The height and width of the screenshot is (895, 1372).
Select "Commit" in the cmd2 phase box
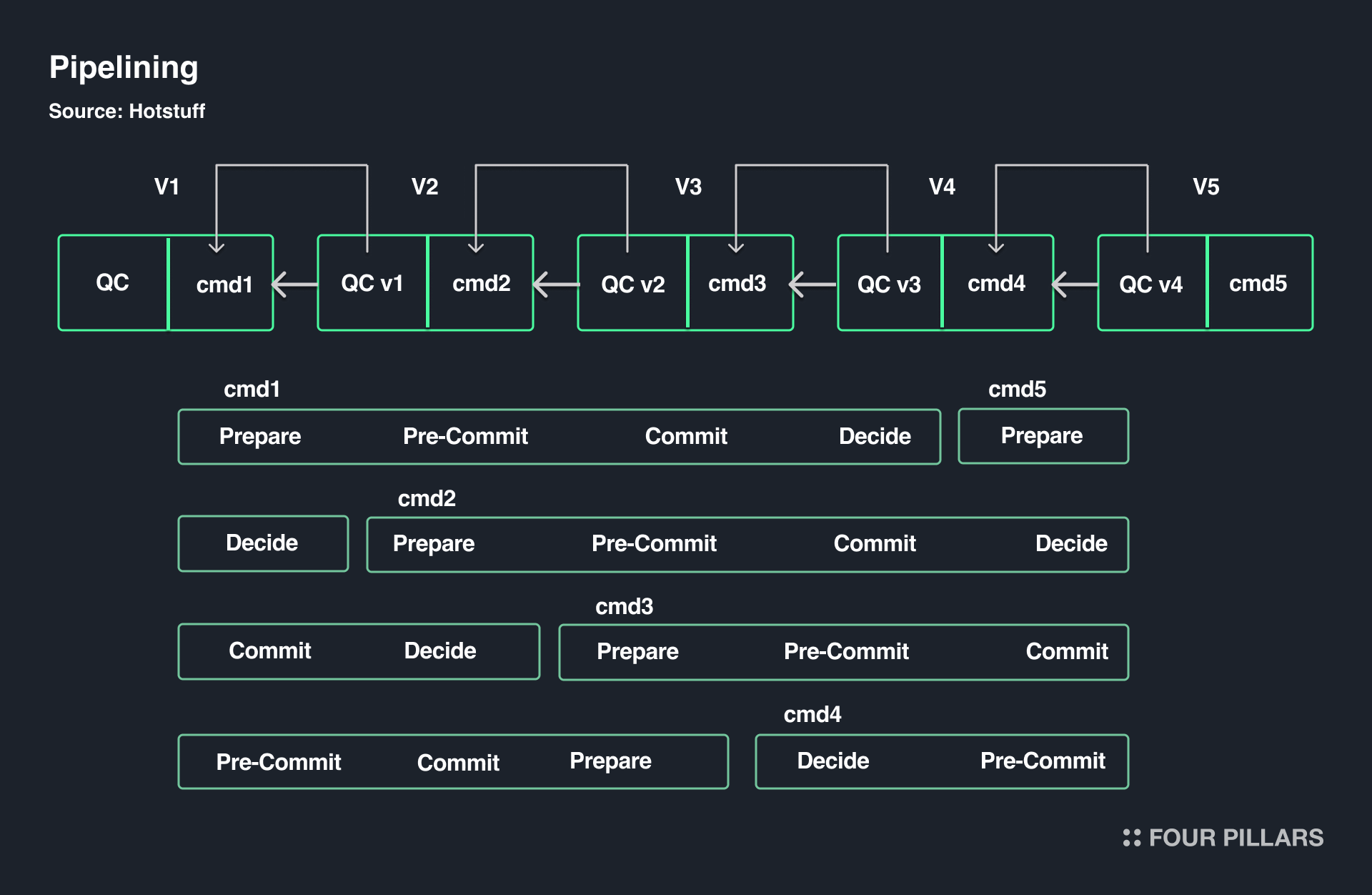pos(875,544)
